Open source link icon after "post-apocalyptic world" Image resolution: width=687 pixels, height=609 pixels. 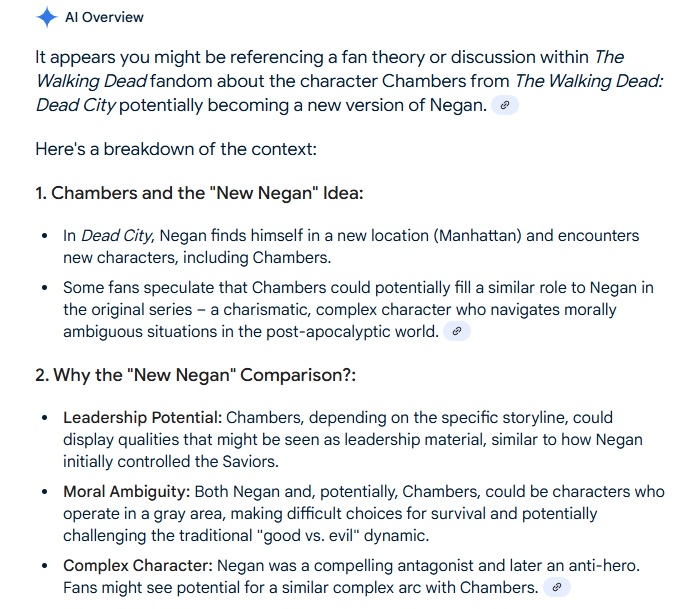[x=457, y=331]
